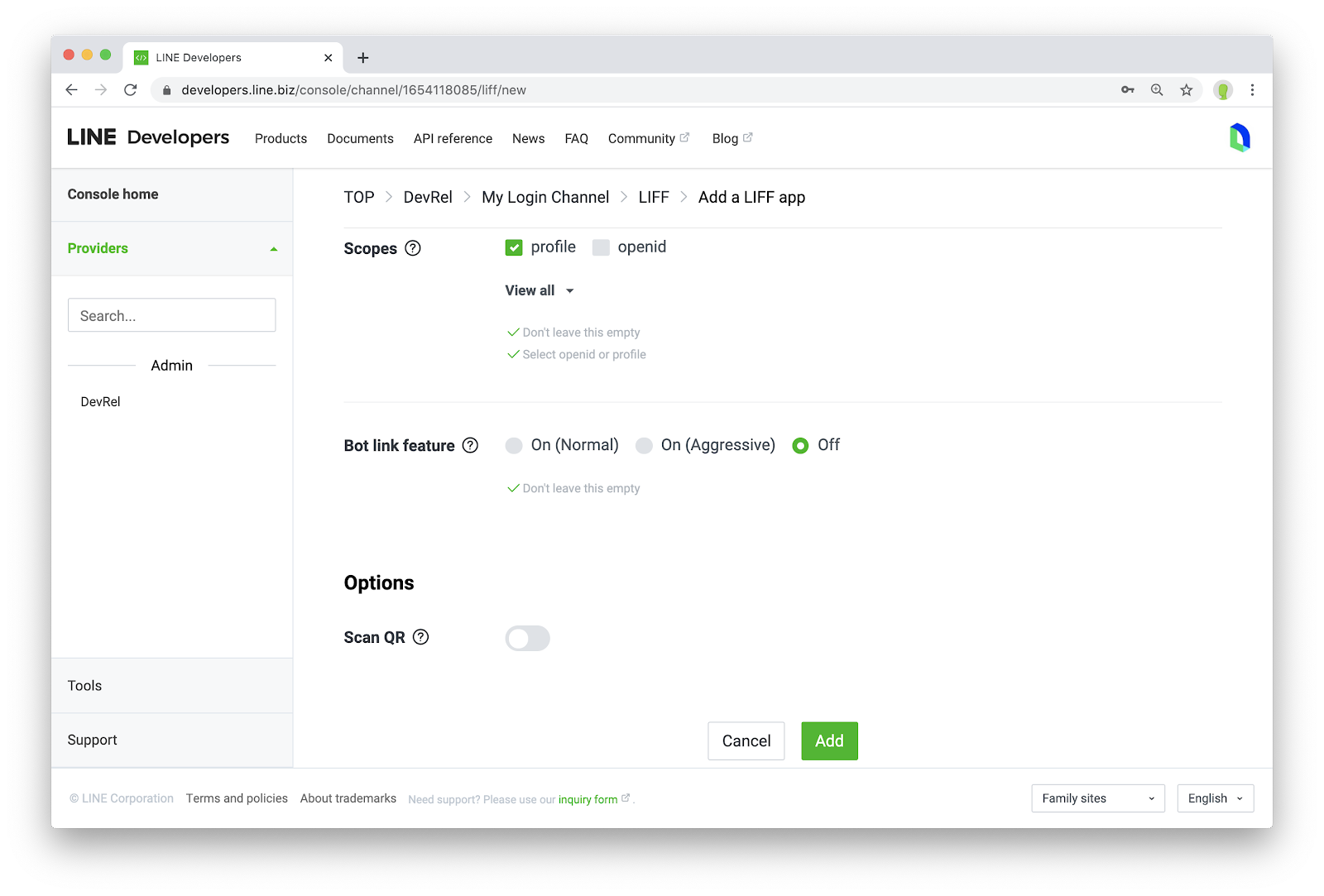Open the Family sites dropdown
Screen dimensions: 1324x896
coord(1098,798)
